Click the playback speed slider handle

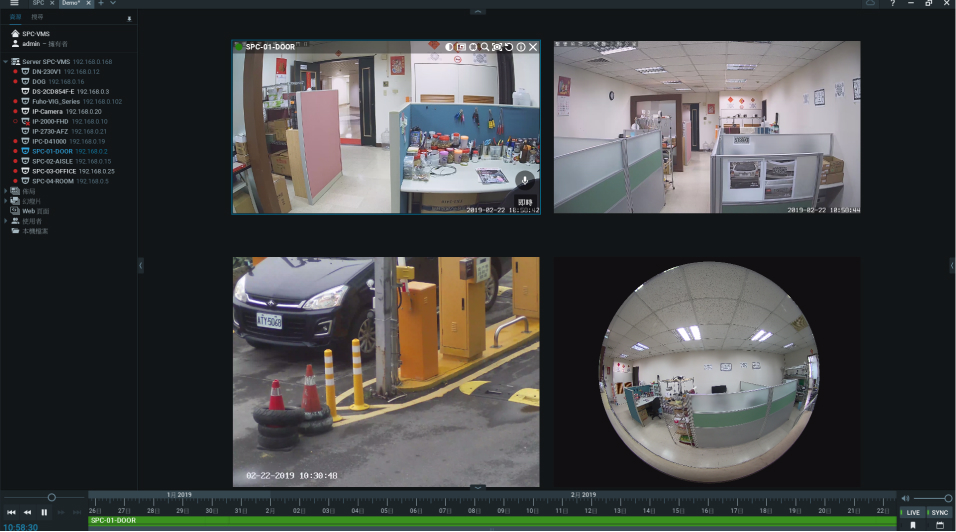point(52,497)
